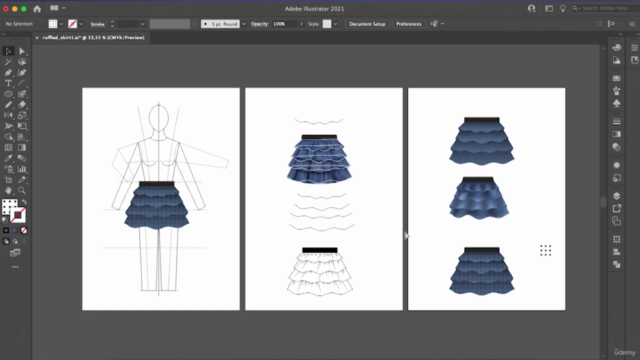Screen dimensions: 640x360
Task: Open the Brushes panel icon
Action: [617, 91]
